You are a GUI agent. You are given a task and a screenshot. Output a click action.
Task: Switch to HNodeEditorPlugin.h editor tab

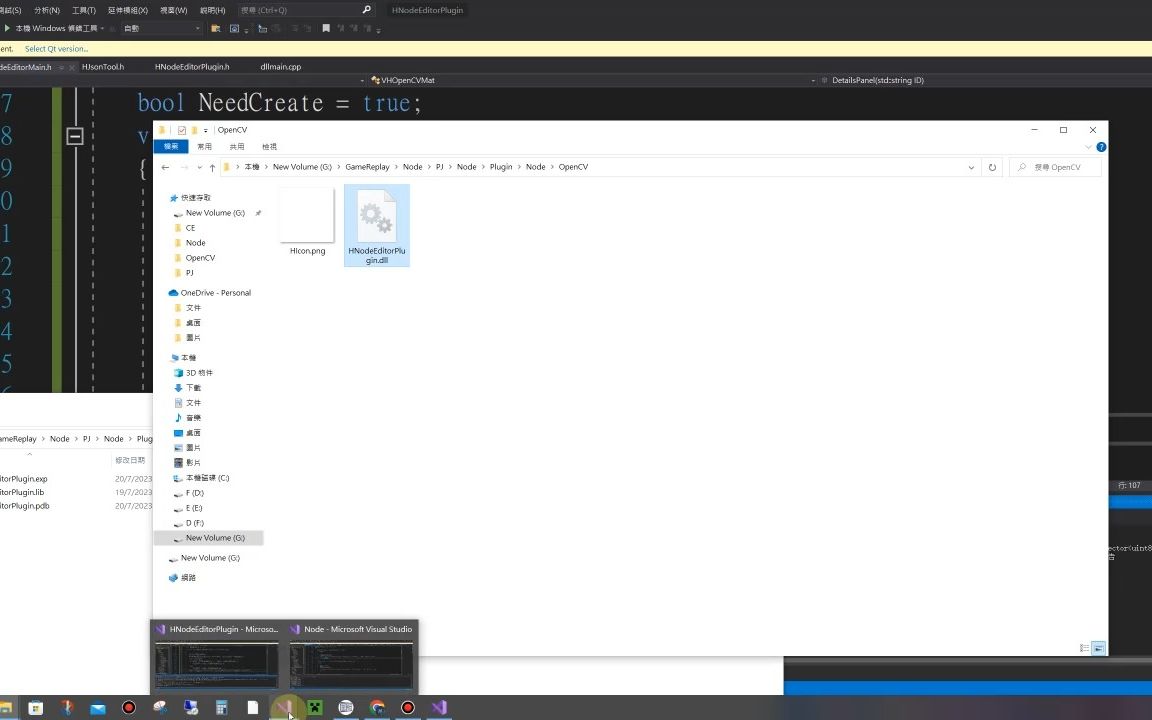[x=192, y=66]
